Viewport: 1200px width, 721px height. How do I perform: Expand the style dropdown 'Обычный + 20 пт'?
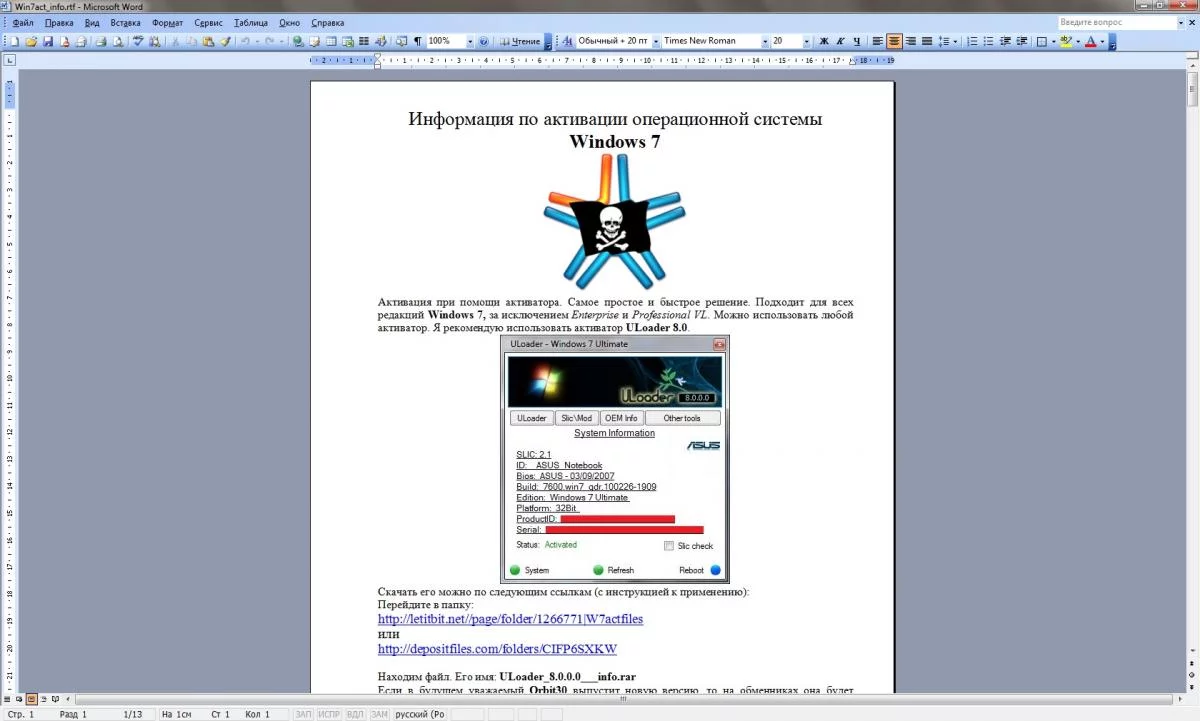655,41
